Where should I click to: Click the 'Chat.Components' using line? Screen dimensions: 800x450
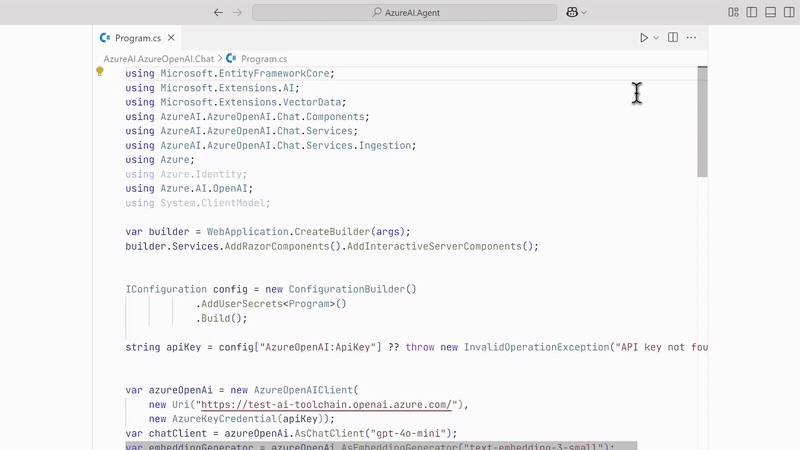[x=247, y=117]
